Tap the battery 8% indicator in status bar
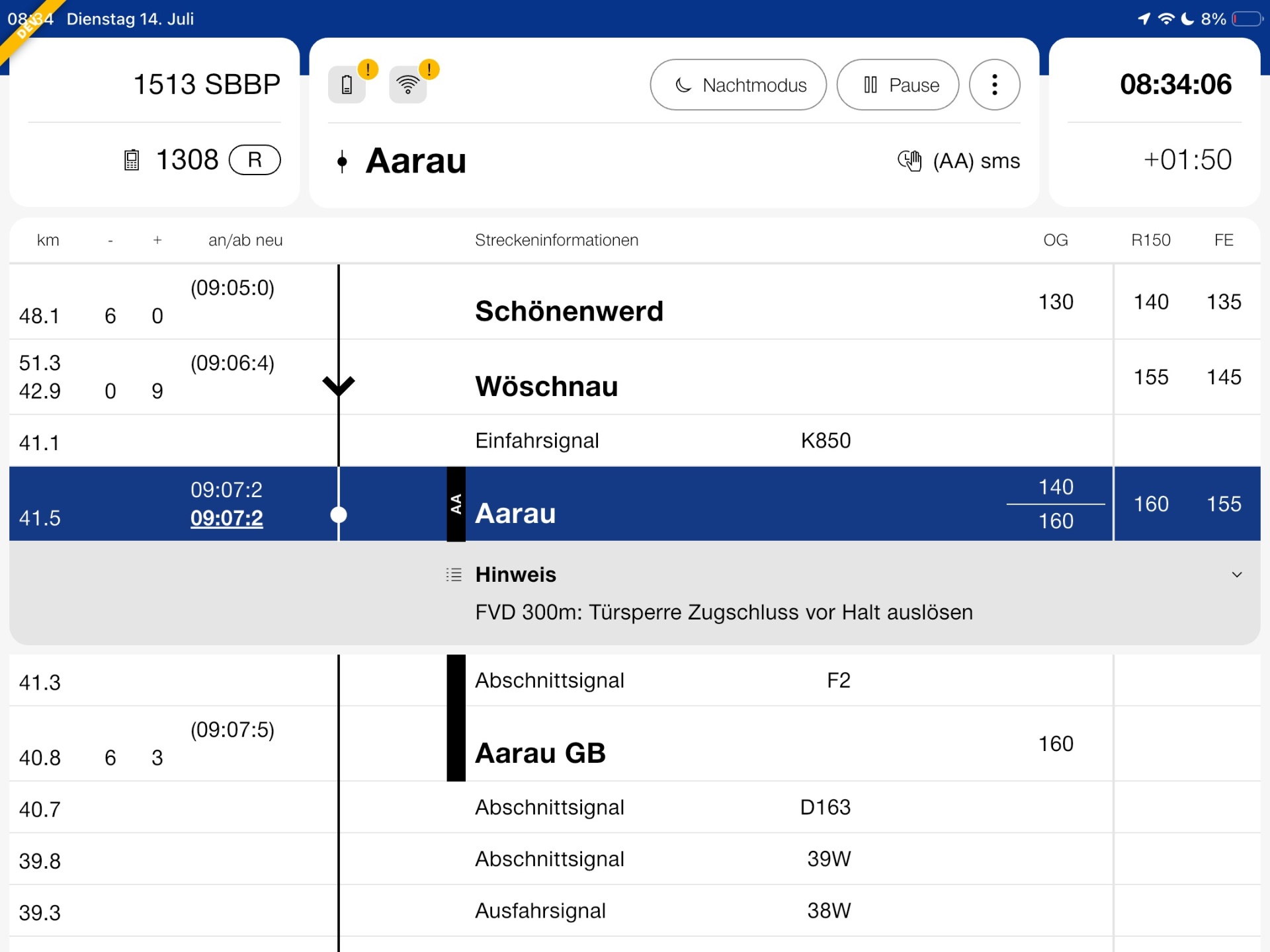The image size is (1270, 952). [x=1232, y=19]
